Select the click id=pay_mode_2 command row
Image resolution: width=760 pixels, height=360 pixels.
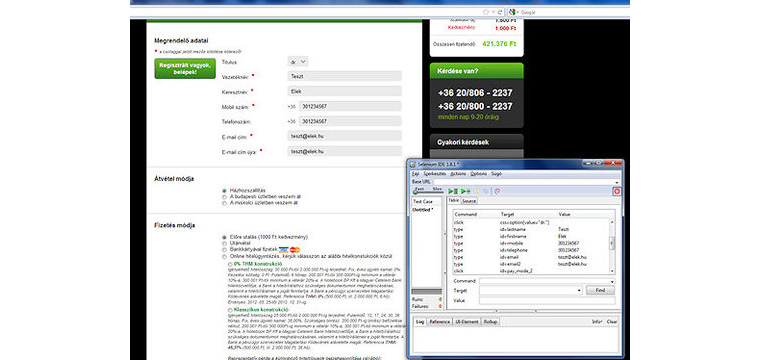531,271
